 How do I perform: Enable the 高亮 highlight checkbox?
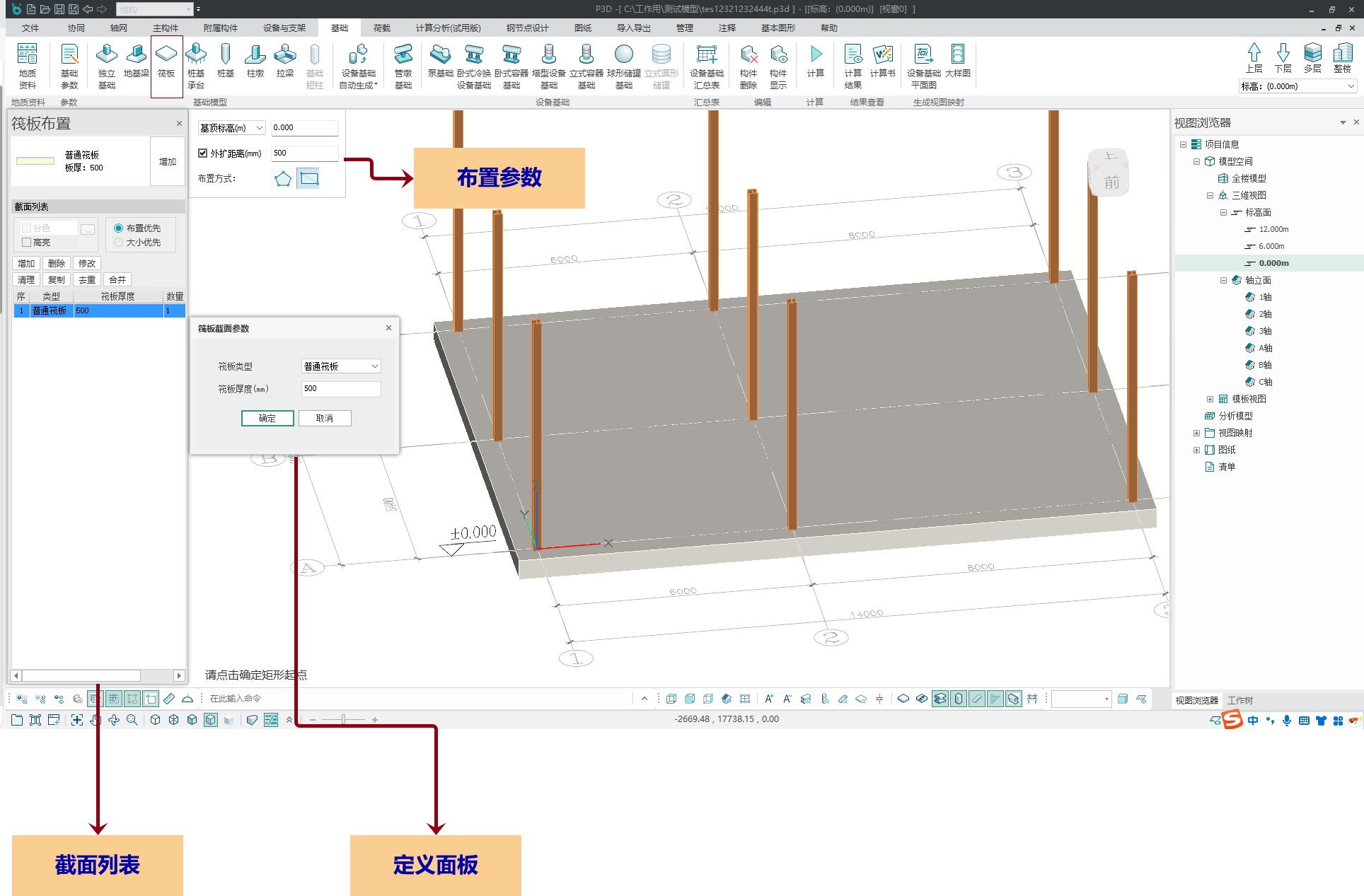tap(27, 243)
